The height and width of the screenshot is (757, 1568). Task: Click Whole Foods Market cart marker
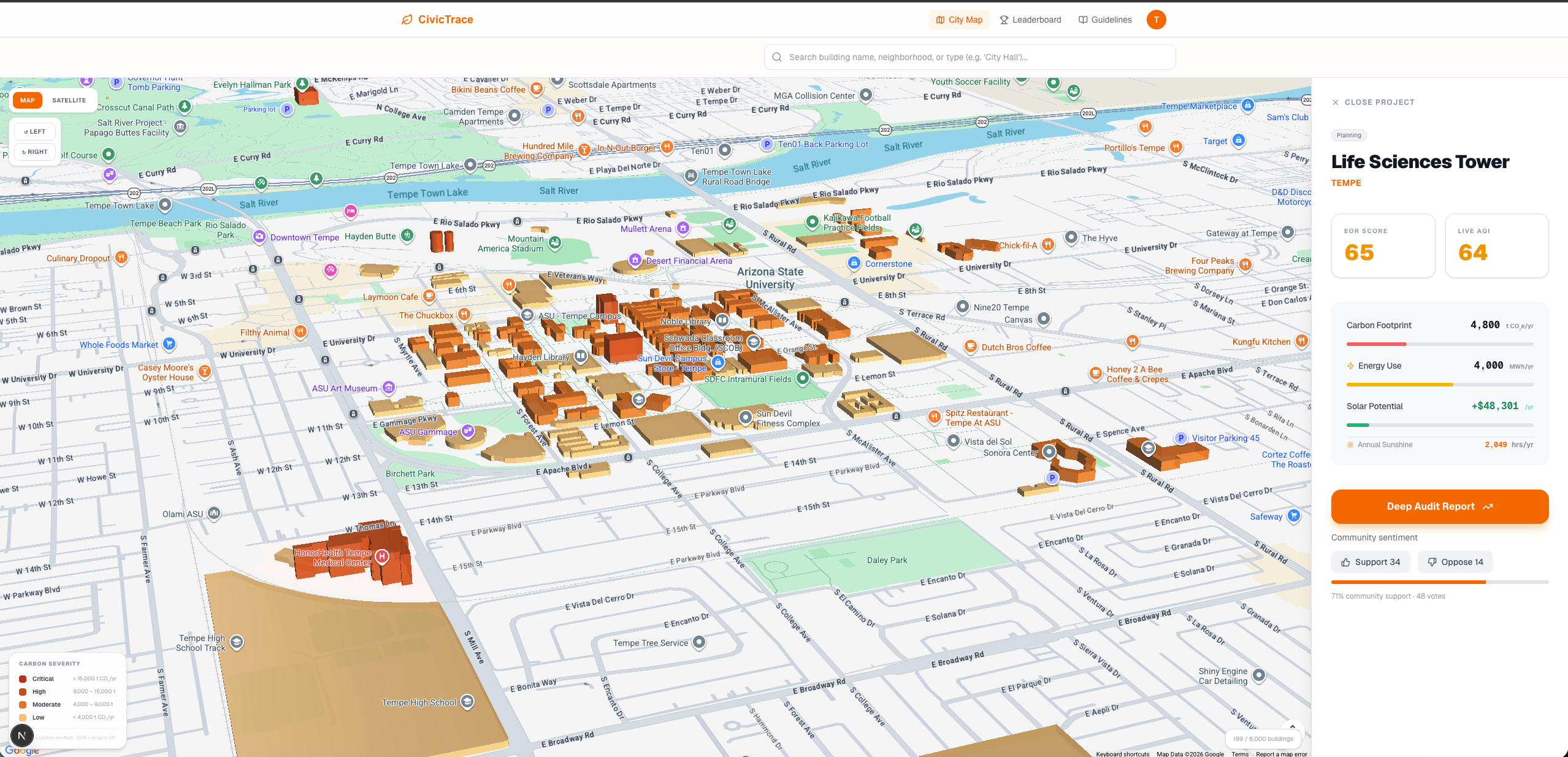[169, 344]
